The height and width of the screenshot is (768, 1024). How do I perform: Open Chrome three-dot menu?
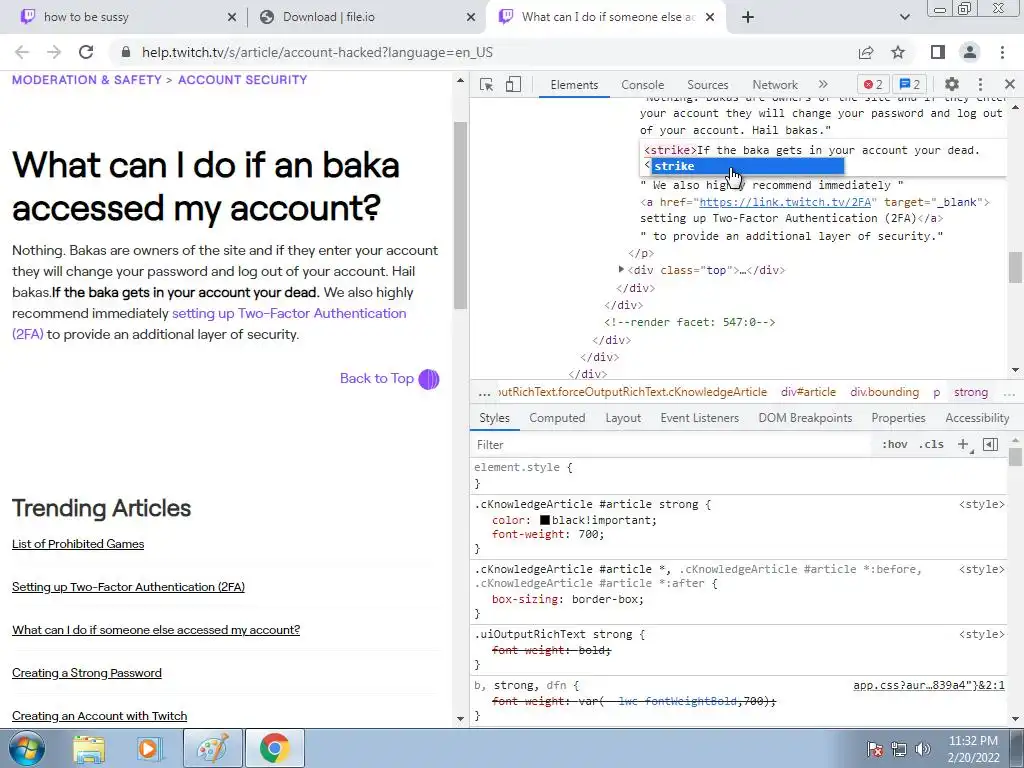[x=1002, y=52]
